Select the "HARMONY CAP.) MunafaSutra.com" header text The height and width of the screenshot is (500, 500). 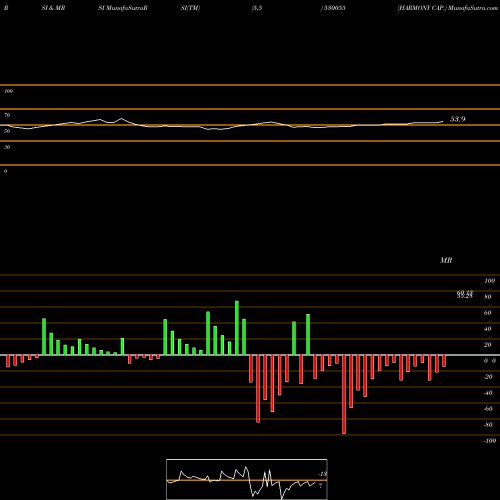click(x=447, y=8)
